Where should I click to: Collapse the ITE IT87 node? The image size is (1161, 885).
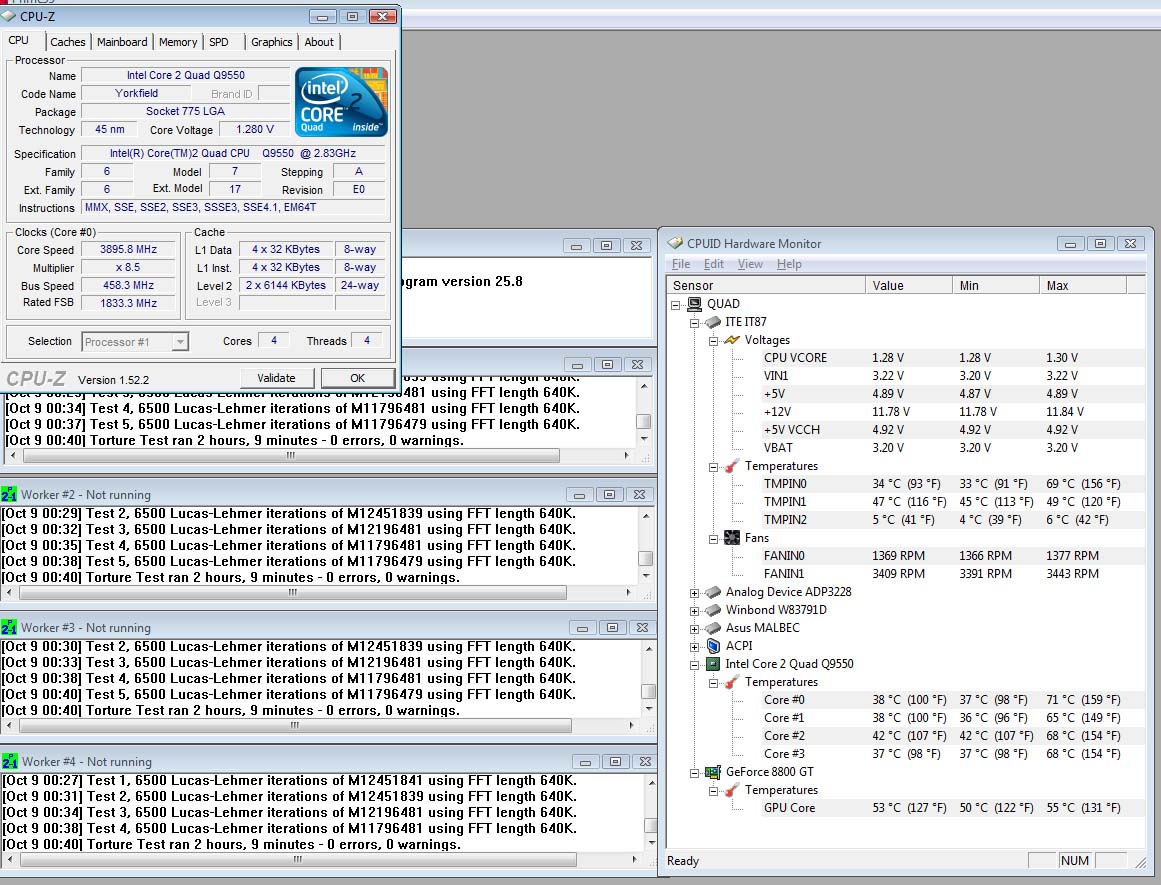pyautogui.click(x=695, y=323)
